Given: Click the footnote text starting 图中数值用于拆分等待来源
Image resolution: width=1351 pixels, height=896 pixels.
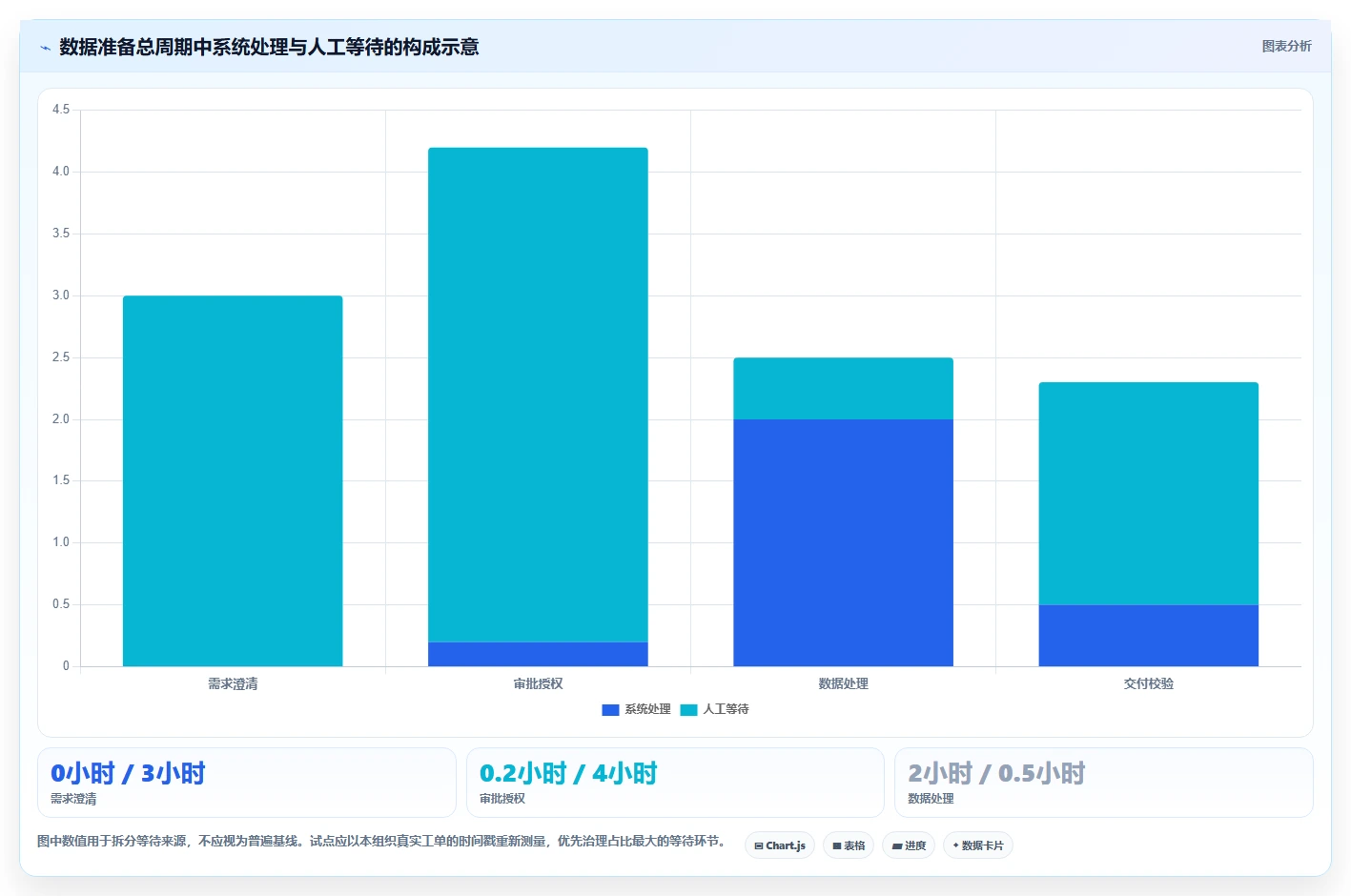Looking at the screenshot, I should click(382, 841).
